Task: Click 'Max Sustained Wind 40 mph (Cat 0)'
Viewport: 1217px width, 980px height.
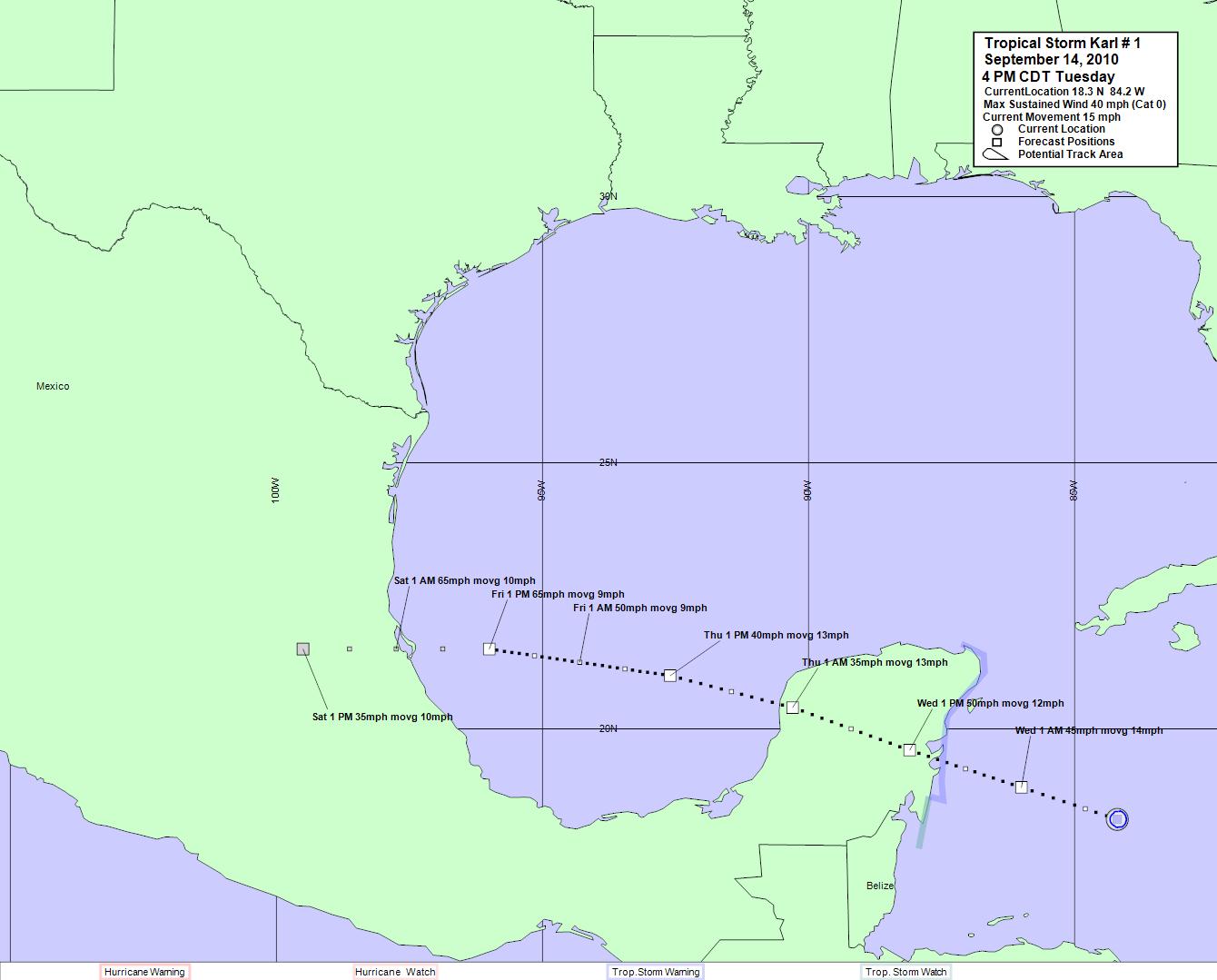Action: (1074, 104)
